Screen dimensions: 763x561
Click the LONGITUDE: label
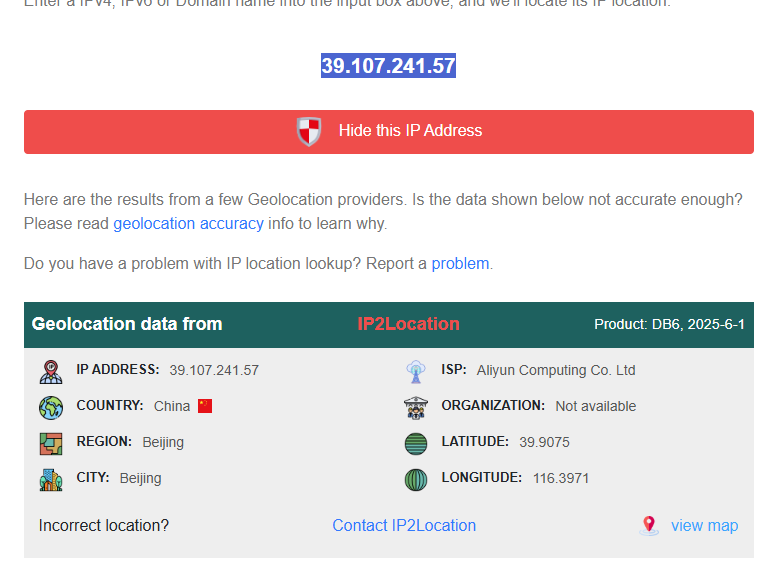[x=482, y=477]
